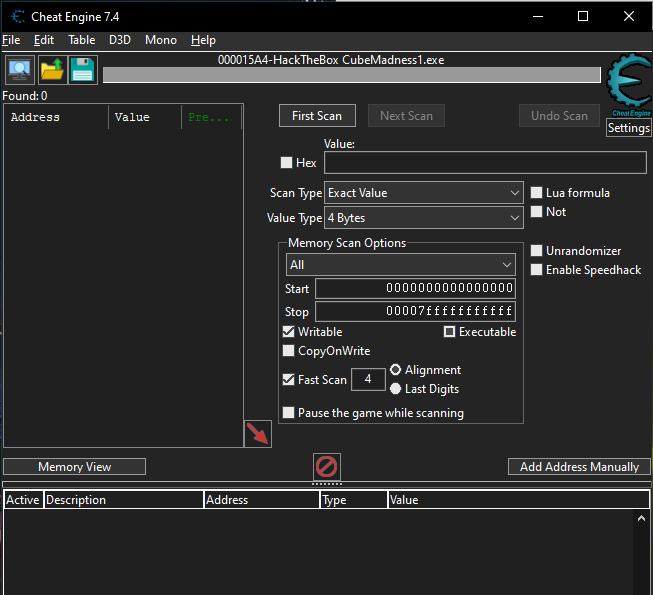Screen dimensions: 653x595
Task: Select the Last Digits radio button
Action: click(396, 389)
